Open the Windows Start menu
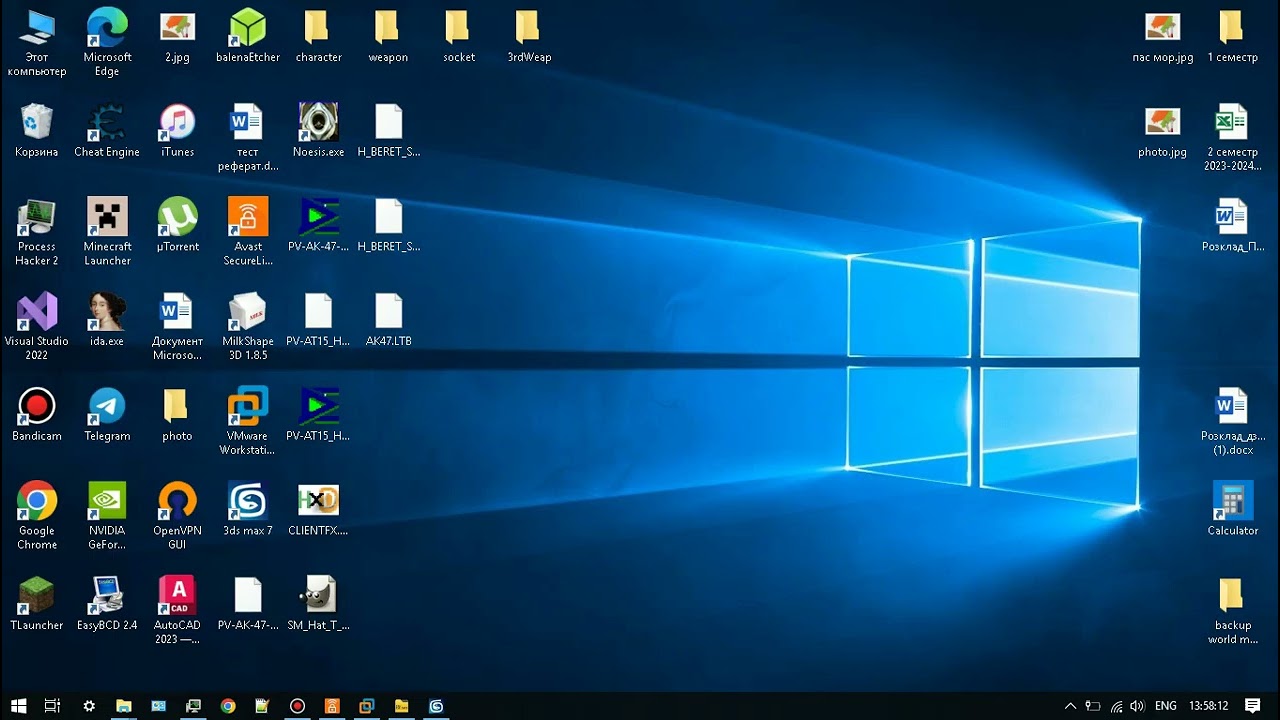The height and width of the screenshot is (720, 1280). [18, 706]
